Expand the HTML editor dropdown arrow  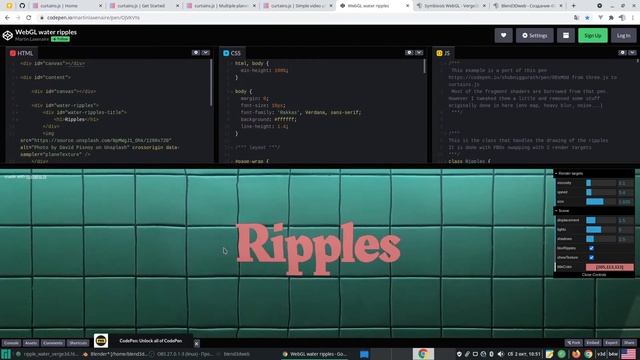206,53
